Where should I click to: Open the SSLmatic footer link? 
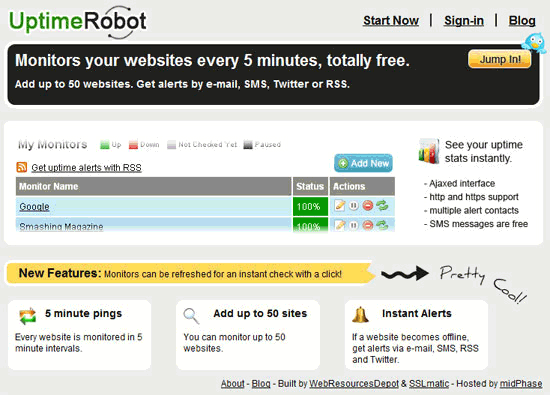pyautogui.click(x=429, y=384)
